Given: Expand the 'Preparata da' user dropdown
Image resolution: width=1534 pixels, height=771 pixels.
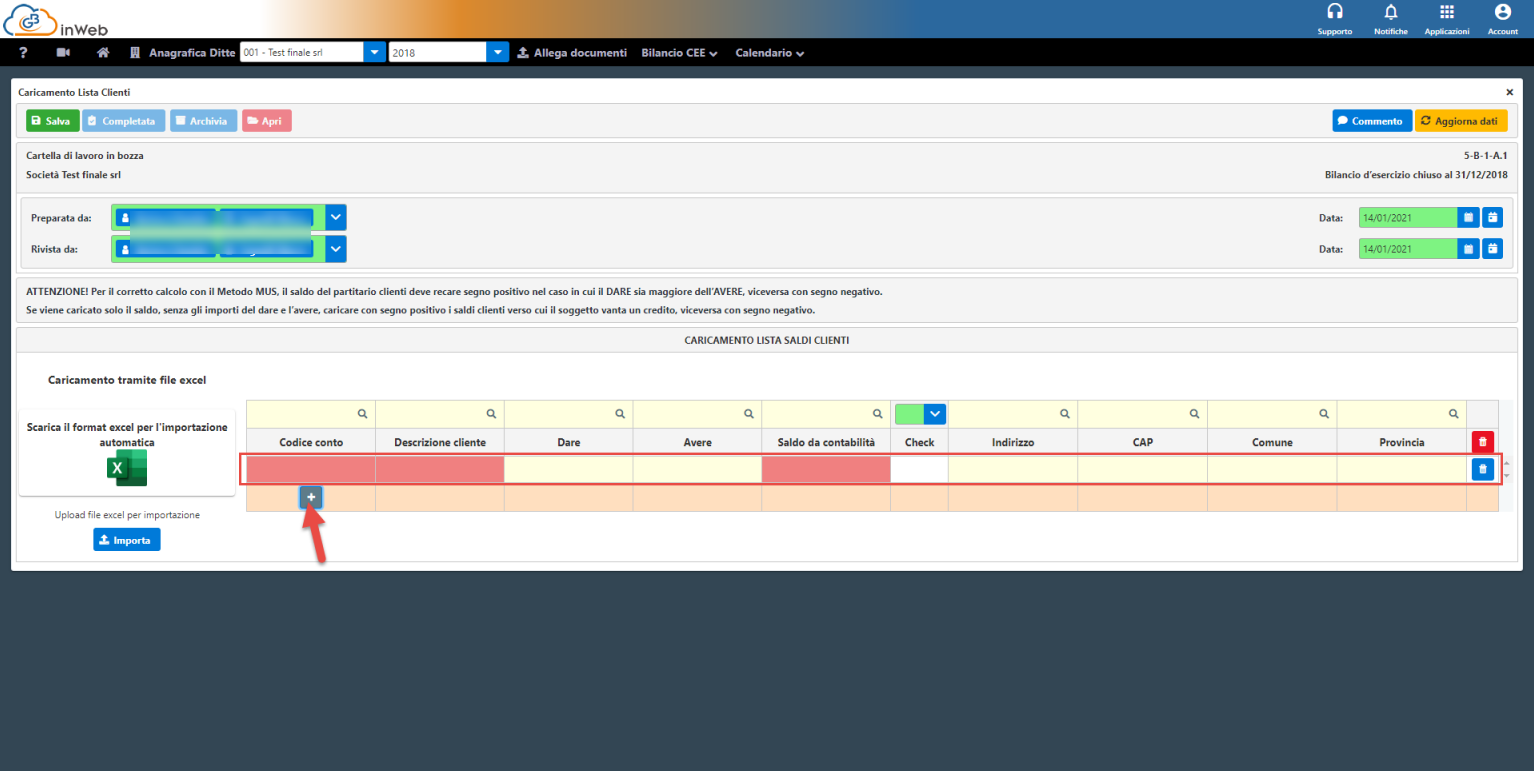Looking at the screenshot, I should [x=336, y=217].
